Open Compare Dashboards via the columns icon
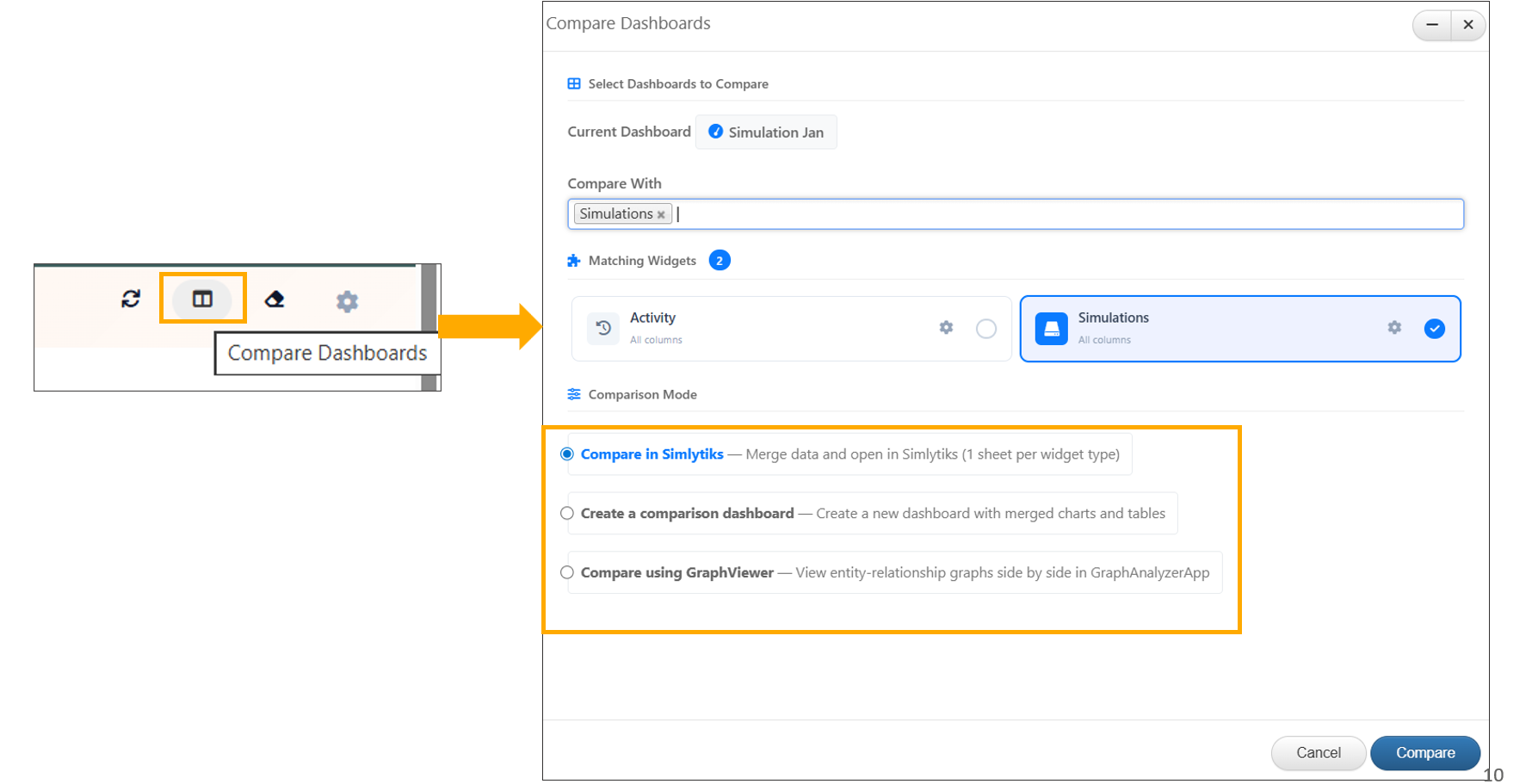The height and width of the screenshot is (784, 1532). coord(202,299)
